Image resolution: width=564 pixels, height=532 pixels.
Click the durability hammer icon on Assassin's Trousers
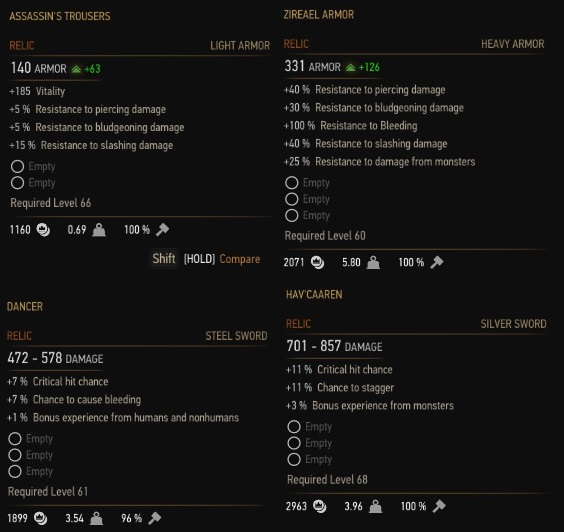[x=162, y=229]
